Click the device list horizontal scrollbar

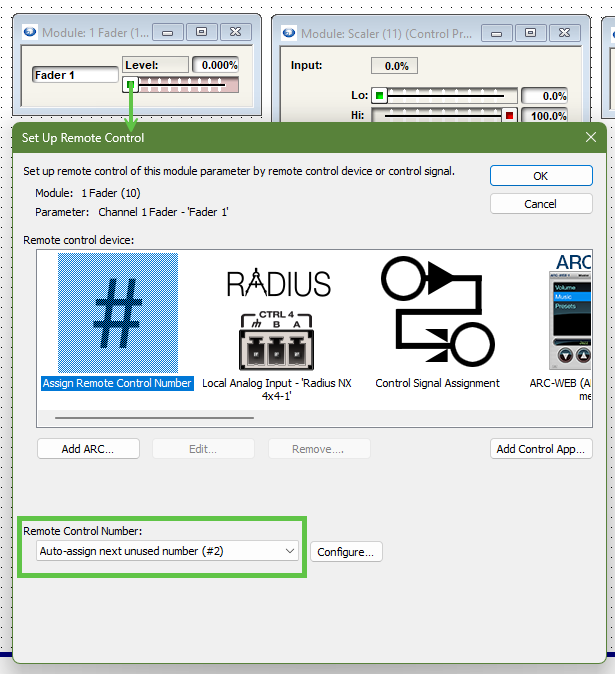click(154, 418)
